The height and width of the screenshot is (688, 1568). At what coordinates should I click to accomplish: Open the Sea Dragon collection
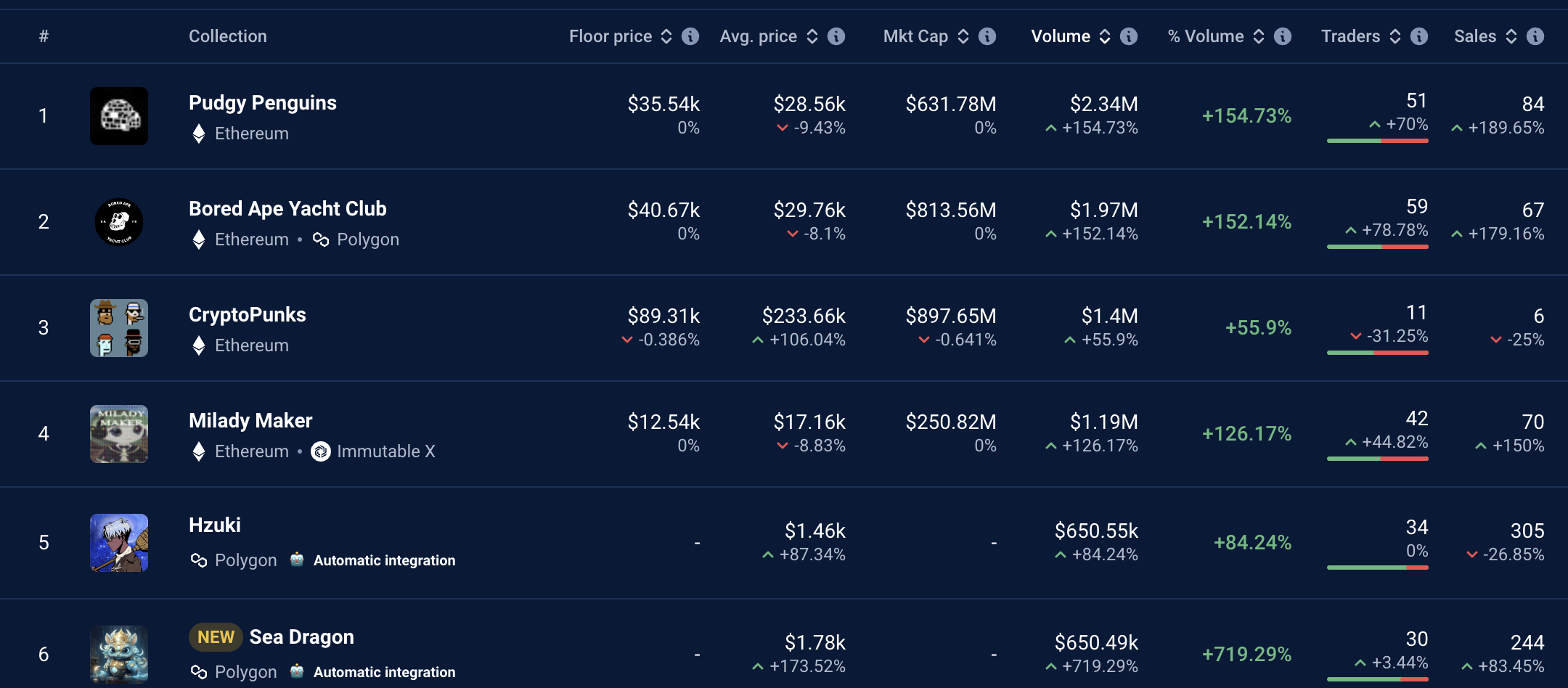[302, 637]
